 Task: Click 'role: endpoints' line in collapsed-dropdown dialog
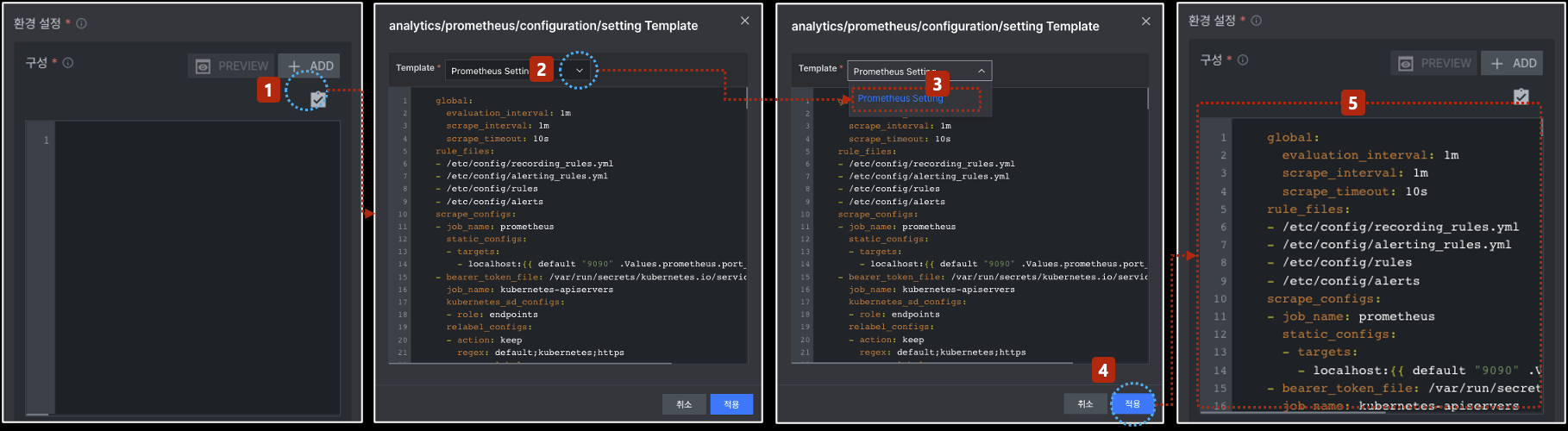click(x=498, y=315)
